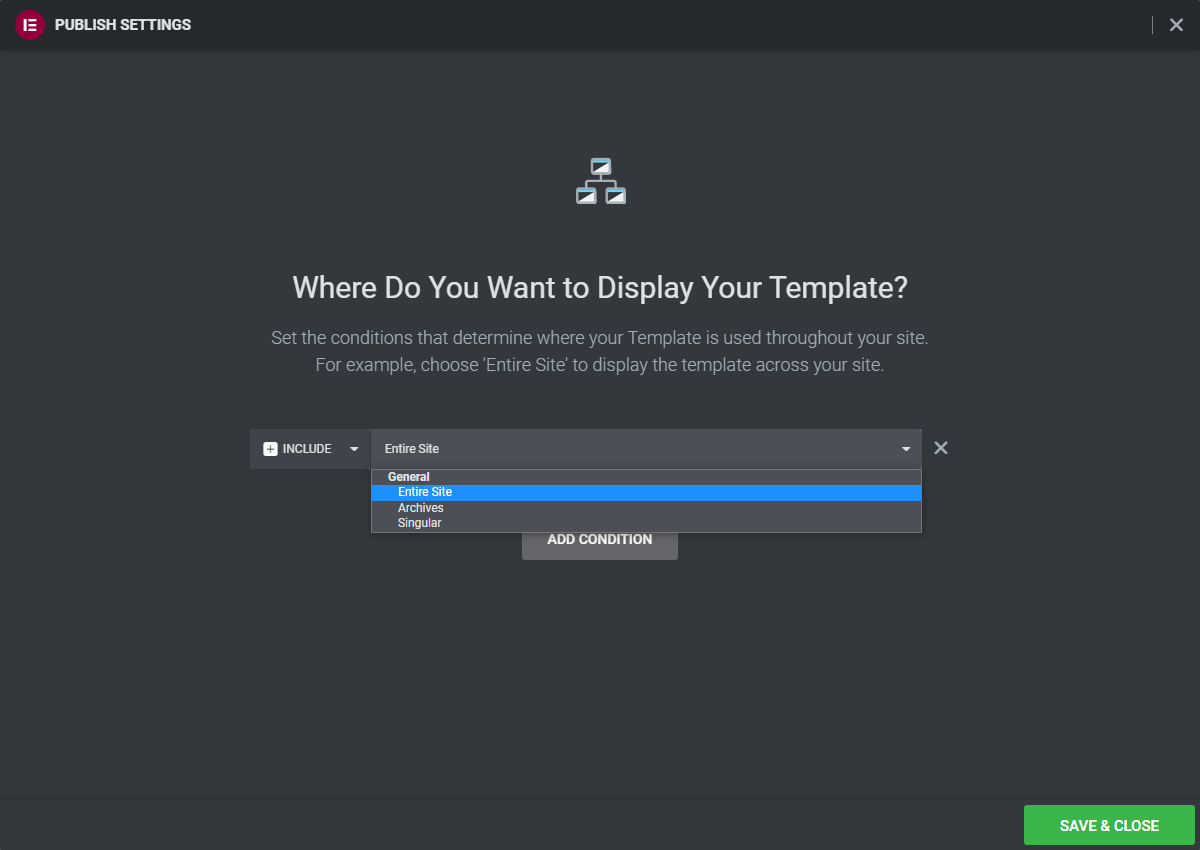Save settings with SAVE & CLOSE
1200x850 pixels.
pos(1109,826)
